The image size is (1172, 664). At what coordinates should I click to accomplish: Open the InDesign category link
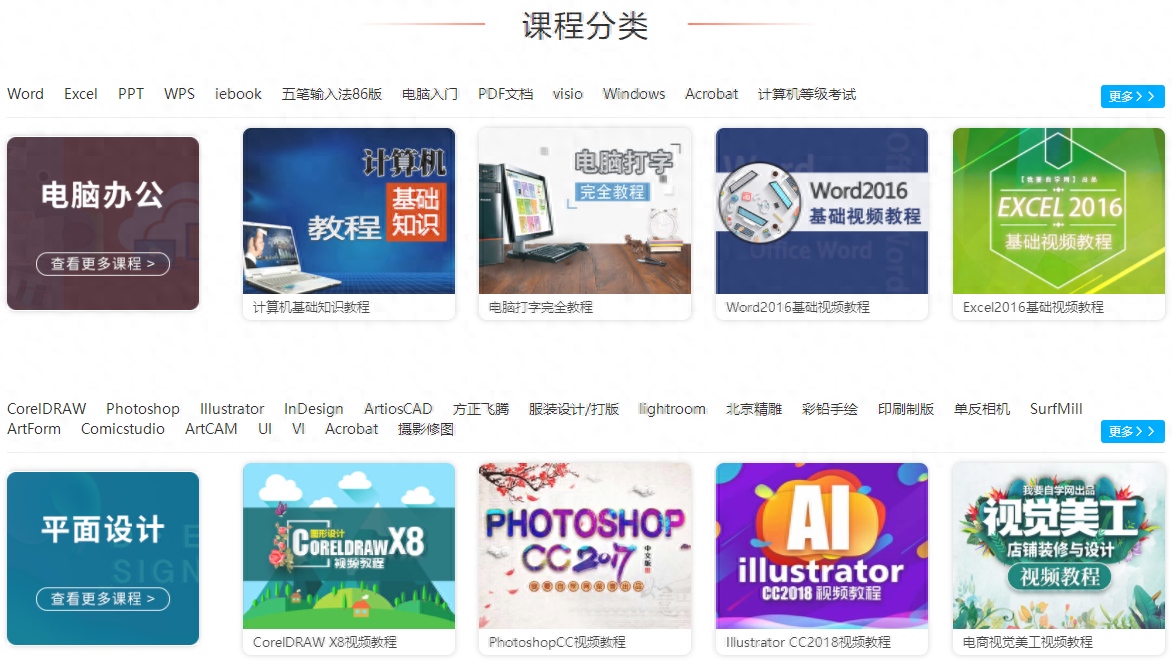(x=314, y=409)
